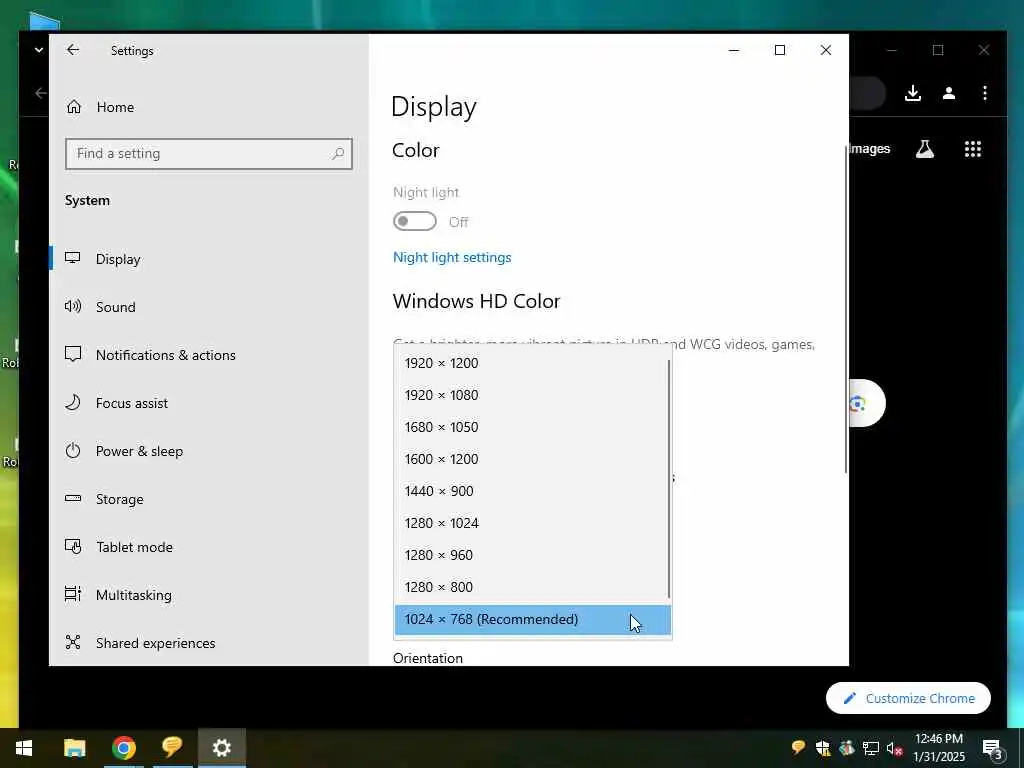Click the Display icon in sidebar
Image resolution: width=1024 pixels, height=768 pixels.
(x=72, y=258)
